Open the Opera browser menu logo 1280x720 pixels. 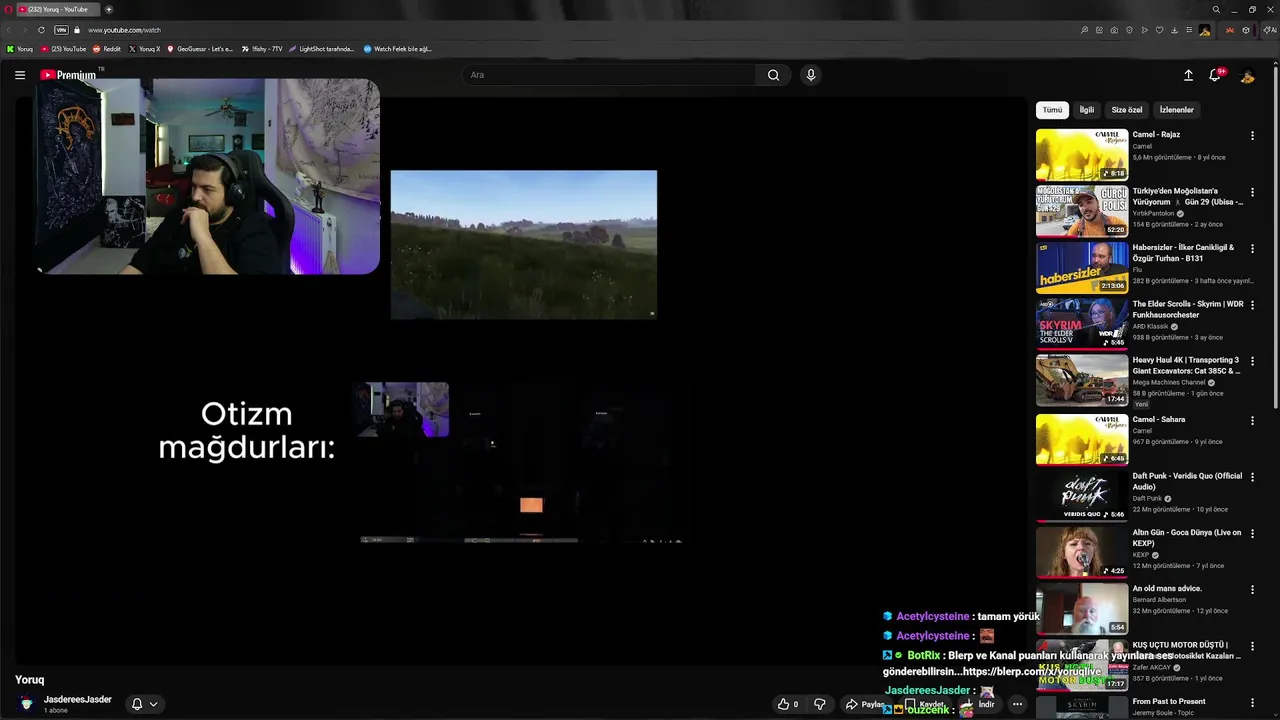(8, 9)
